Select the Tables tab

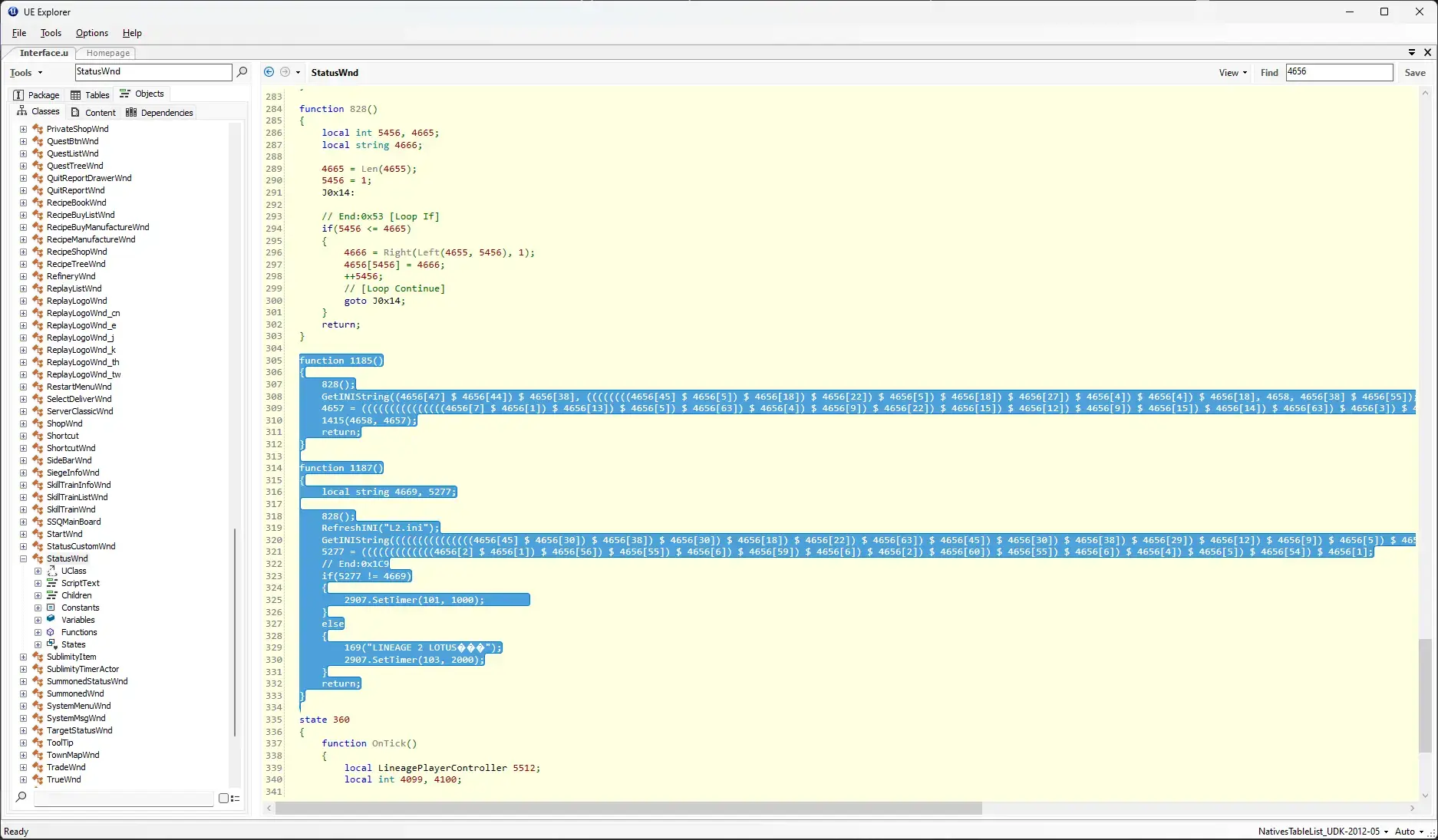90,95
